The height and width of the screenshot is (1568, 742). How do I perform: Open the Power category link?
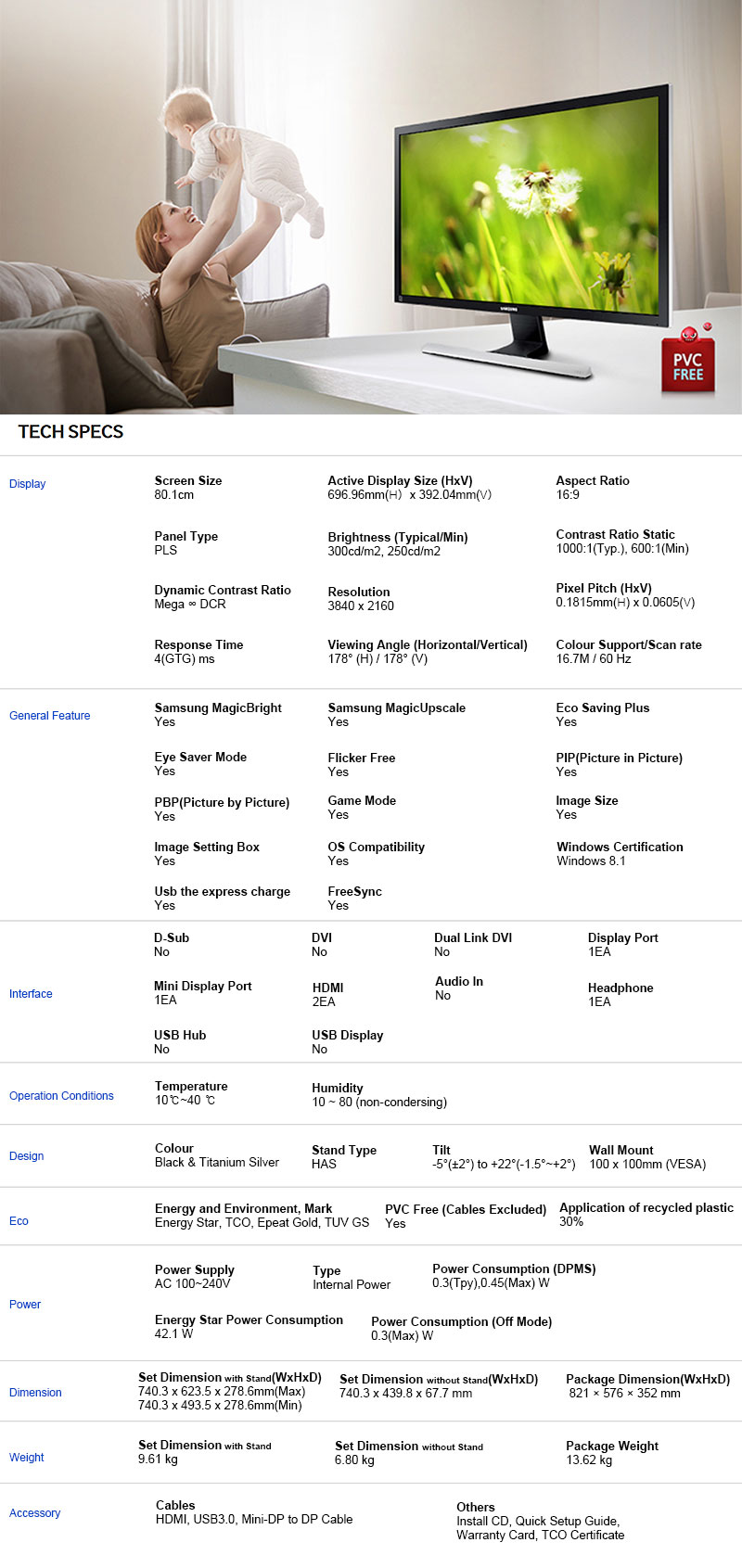25,1304
